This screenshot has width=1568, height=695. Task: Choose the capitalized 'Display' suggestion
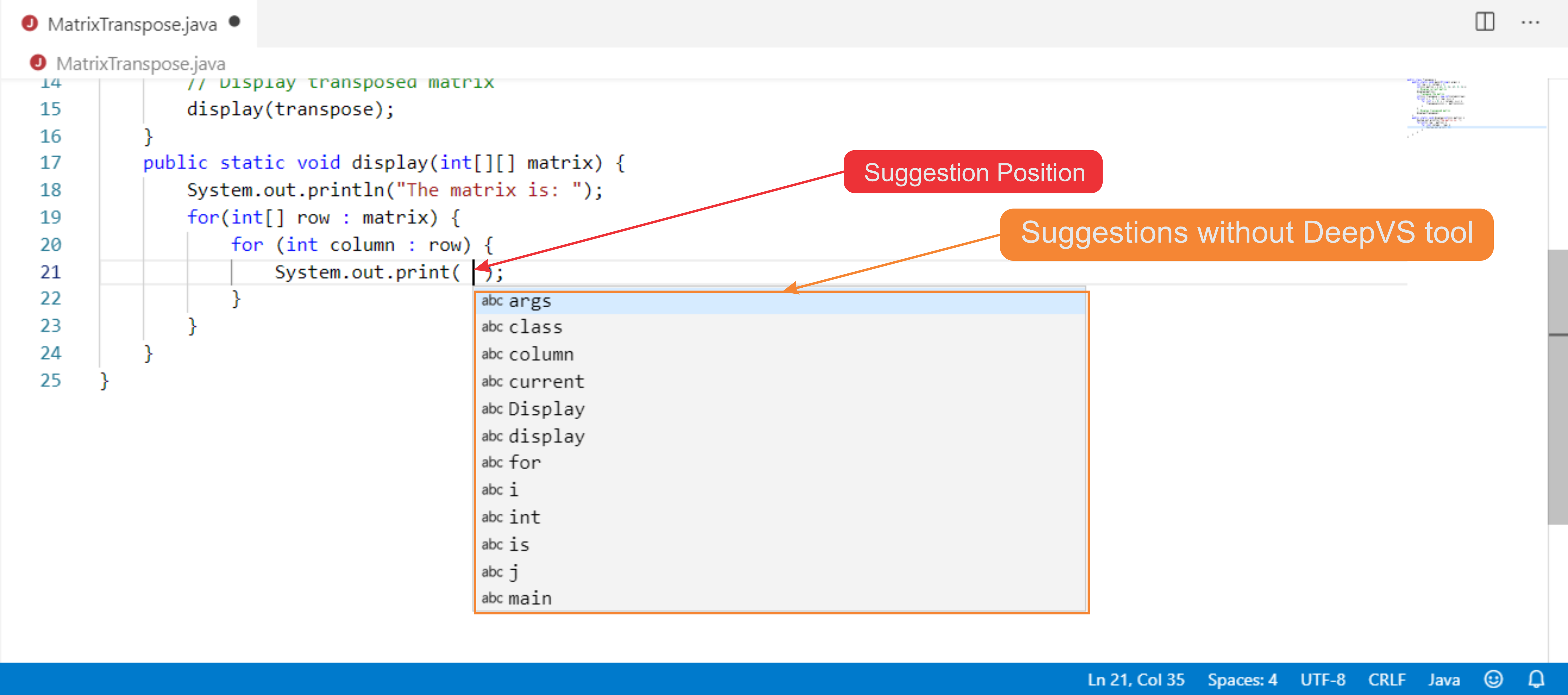tap(780, 409)
